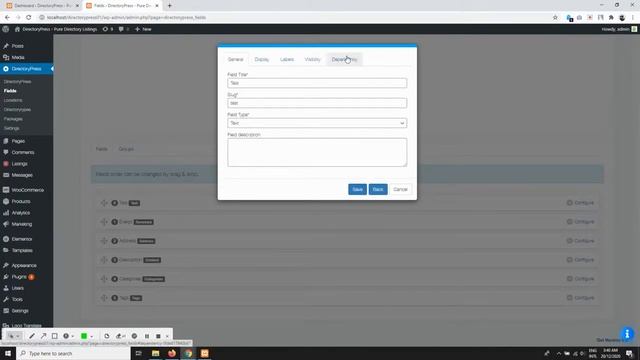Focus the Slug text field
This screenshot has width=640, height=360.
coord(317,103)
